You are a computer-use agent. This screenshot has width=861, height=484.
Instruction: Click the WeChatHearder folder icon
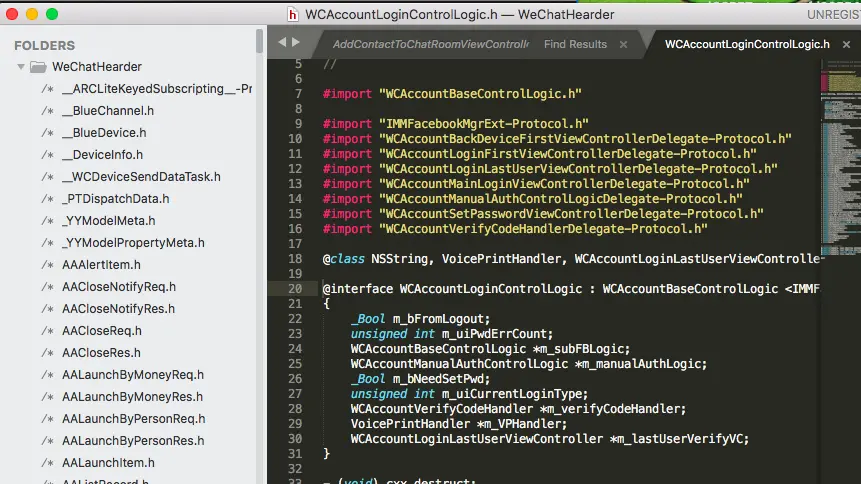(38, 67)
